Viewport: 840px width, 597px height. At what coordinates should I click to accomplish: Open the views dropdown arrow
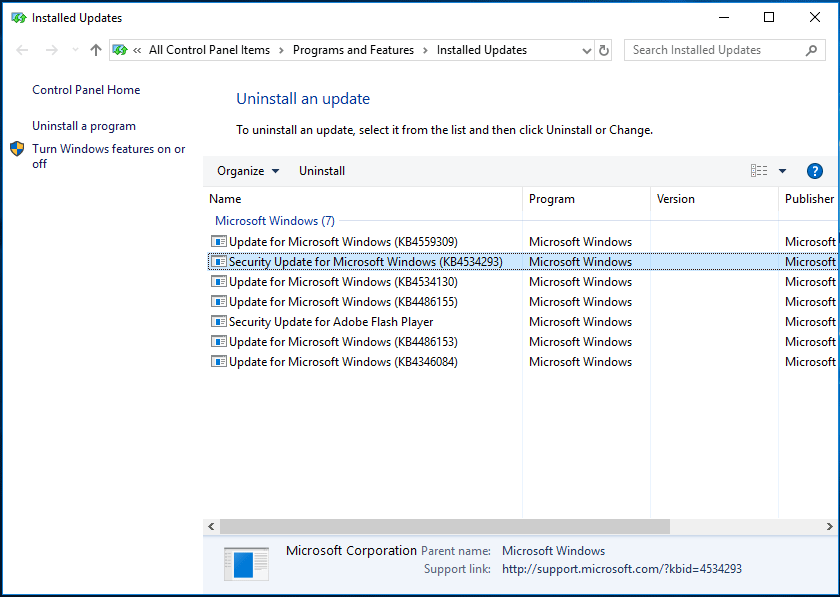782,170
